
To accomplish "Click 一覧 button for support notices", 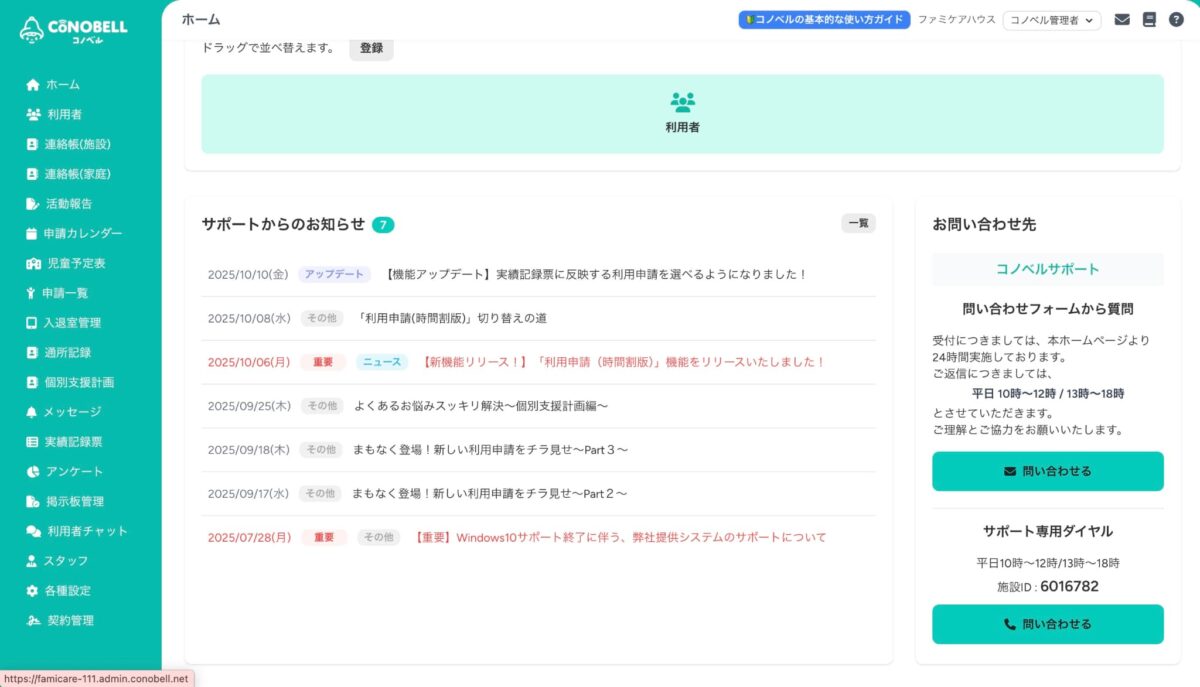I will [x=858, y=224].
